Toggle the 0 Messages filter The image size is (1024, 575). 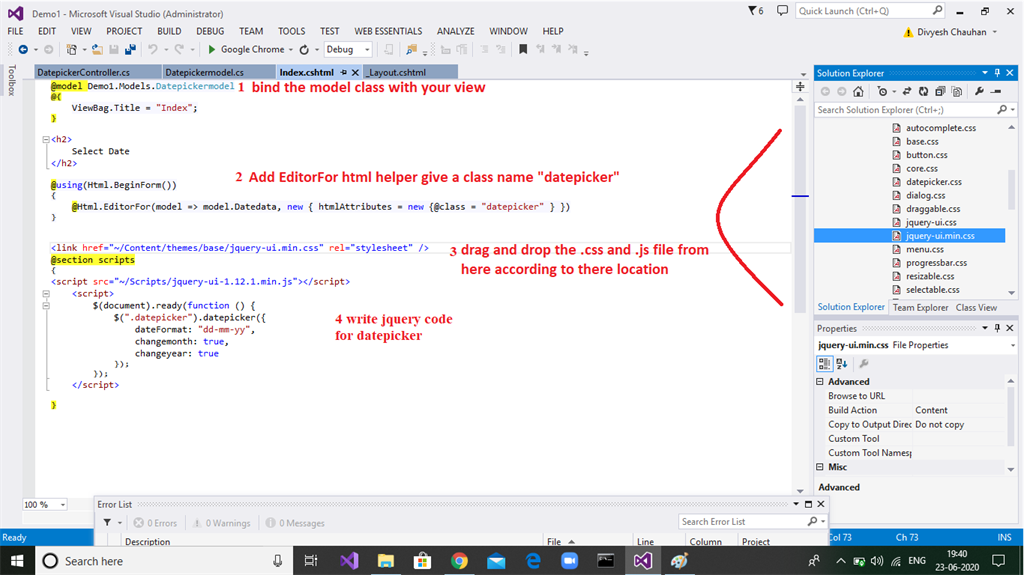(x=295, y=523)
